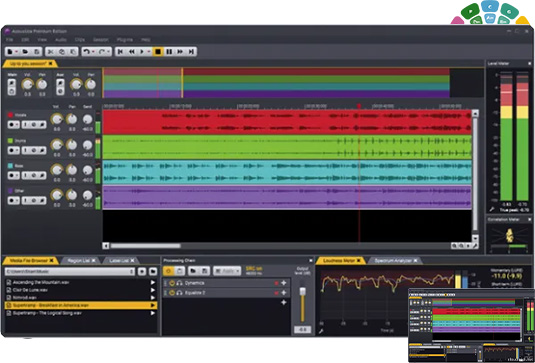Select Supertramp - Breakfast in America.wav file
535x363 pixels.
[x=81, y=305]
